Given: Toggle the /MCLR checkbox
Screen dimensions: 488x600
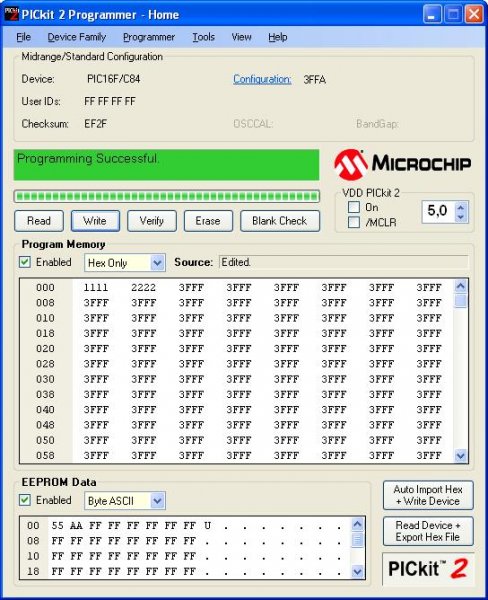Looking at the screenshot, I should click(x=354, y=222).
